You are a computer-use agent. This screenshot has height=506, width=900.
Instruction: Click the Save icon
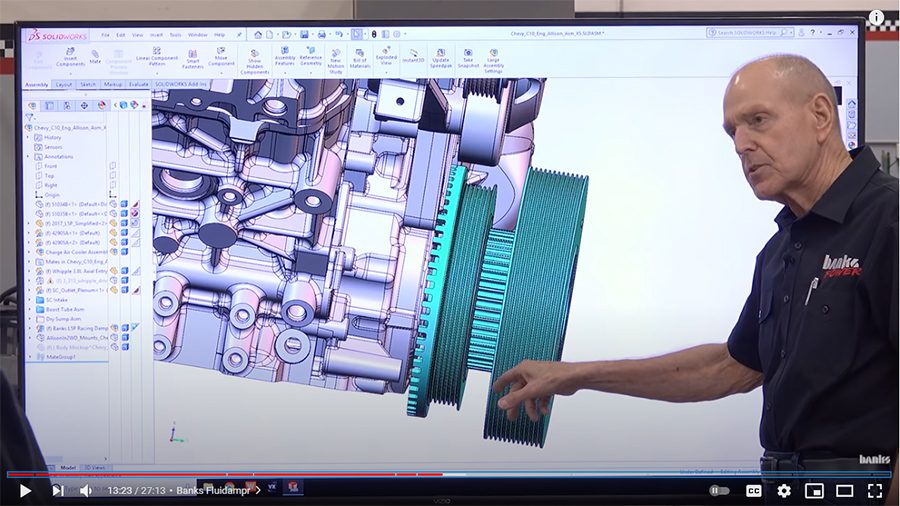coord(304,34)
